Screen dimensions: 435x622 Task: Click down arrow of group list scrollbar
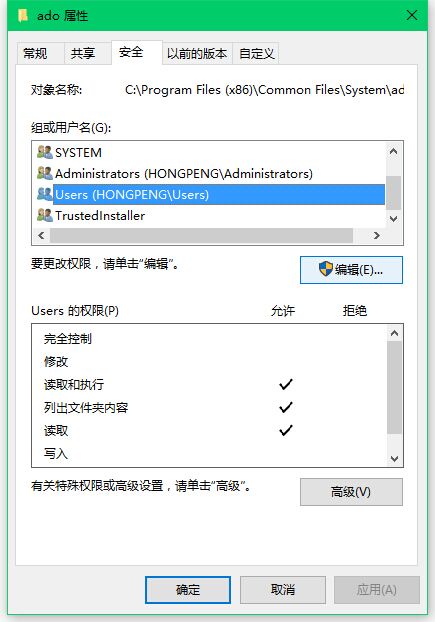tap(393, 219)
